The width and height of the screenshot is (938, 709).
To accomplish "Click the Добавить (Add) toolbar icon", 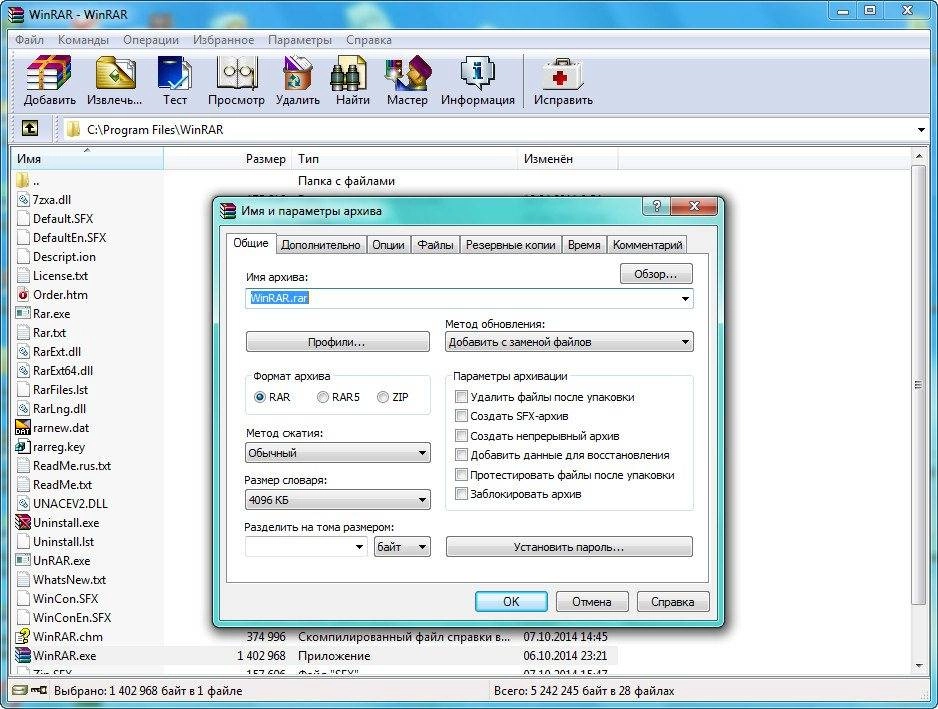I will (x=49, y=73).
